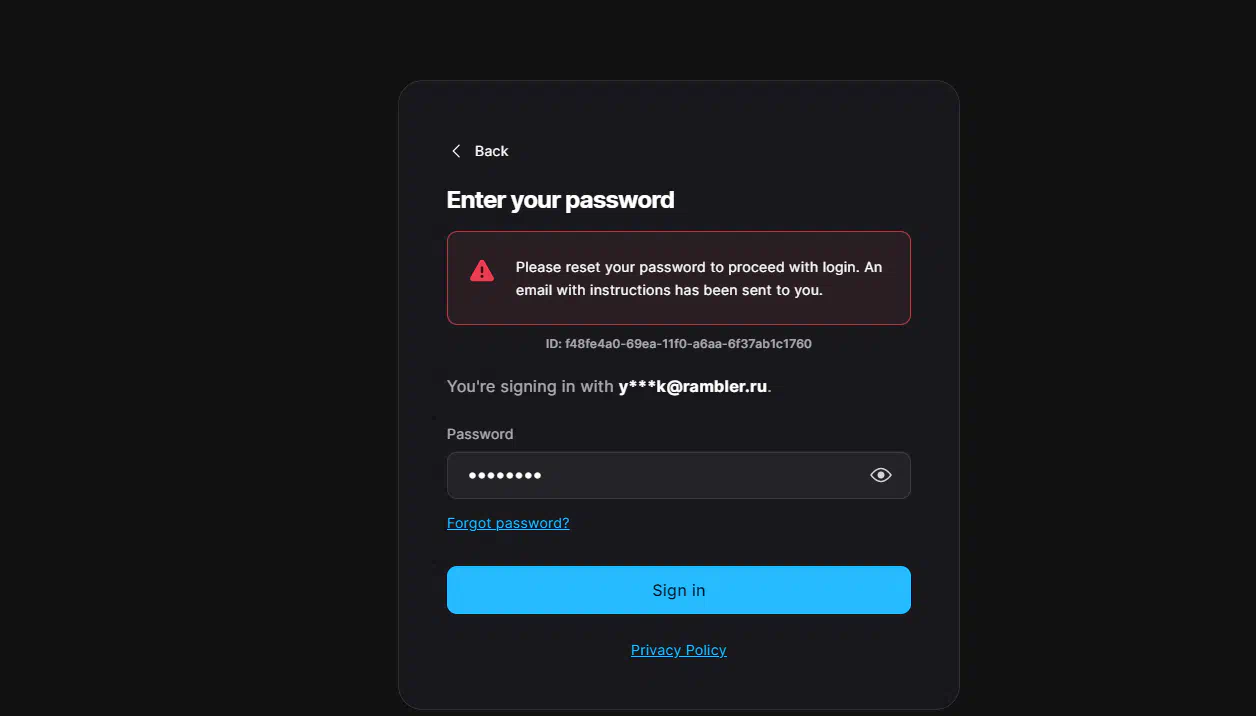Click the You're signing in with text
Screen dimensions: 1256x716
pos(530,386)
